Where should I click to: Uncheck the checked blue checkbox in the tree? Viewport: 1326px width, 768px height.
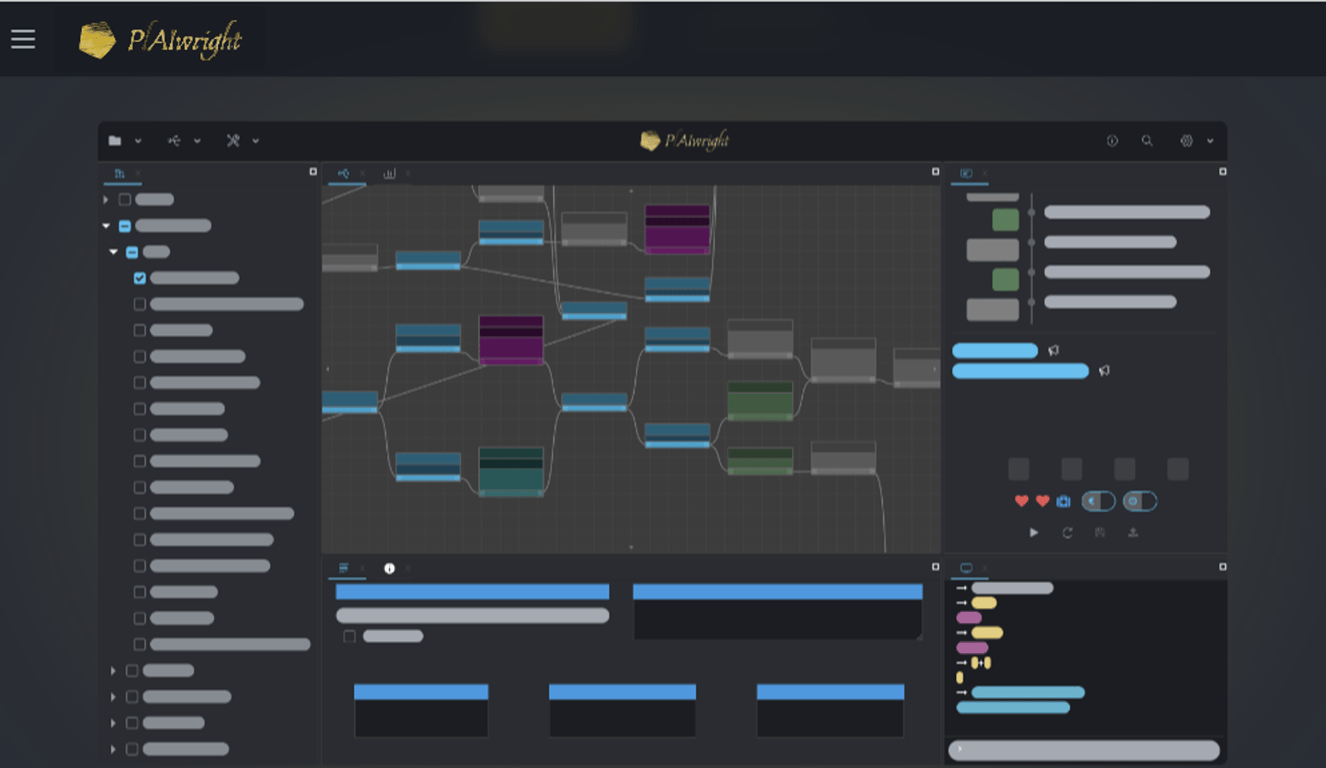tap(140, 278)
